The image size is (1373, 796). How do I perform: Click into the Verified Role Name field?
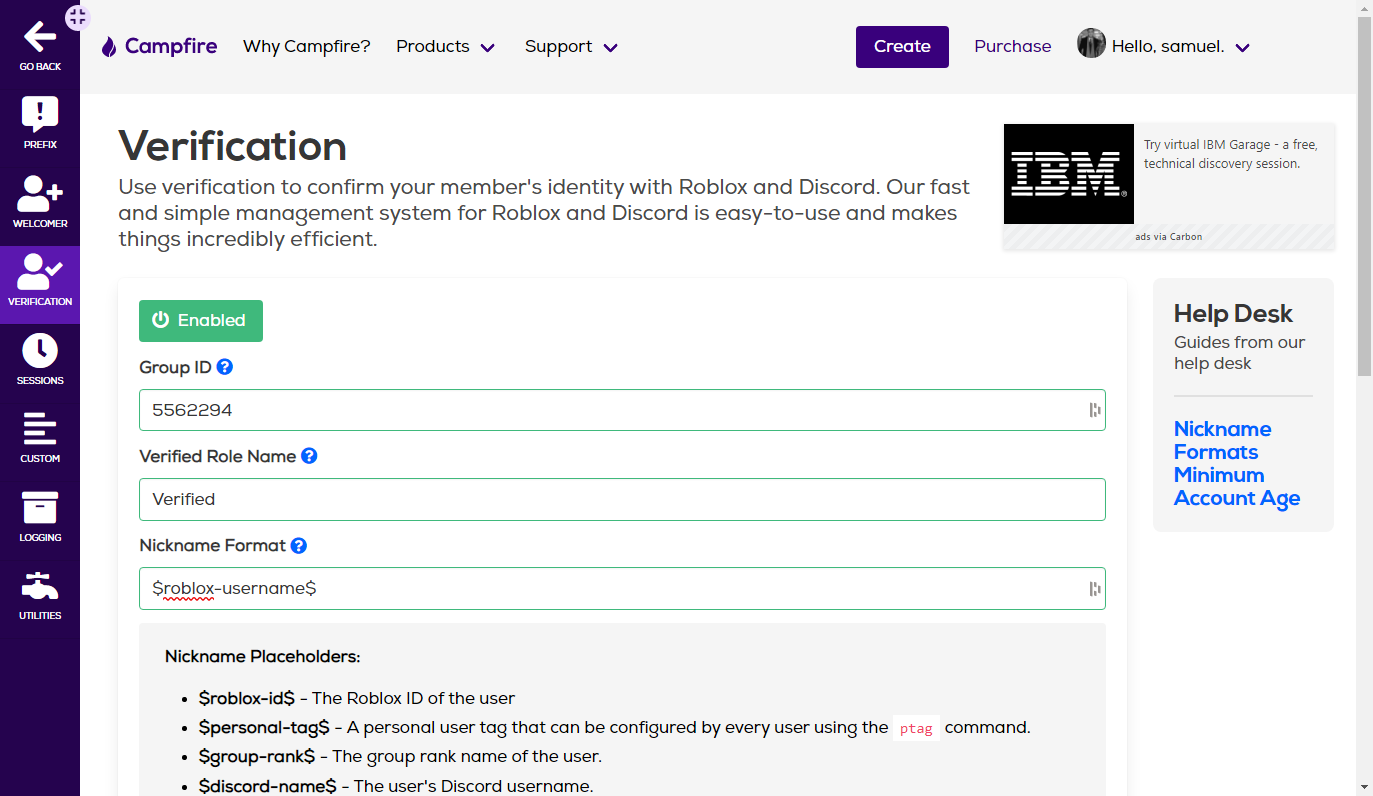click(x=622, y=499)
